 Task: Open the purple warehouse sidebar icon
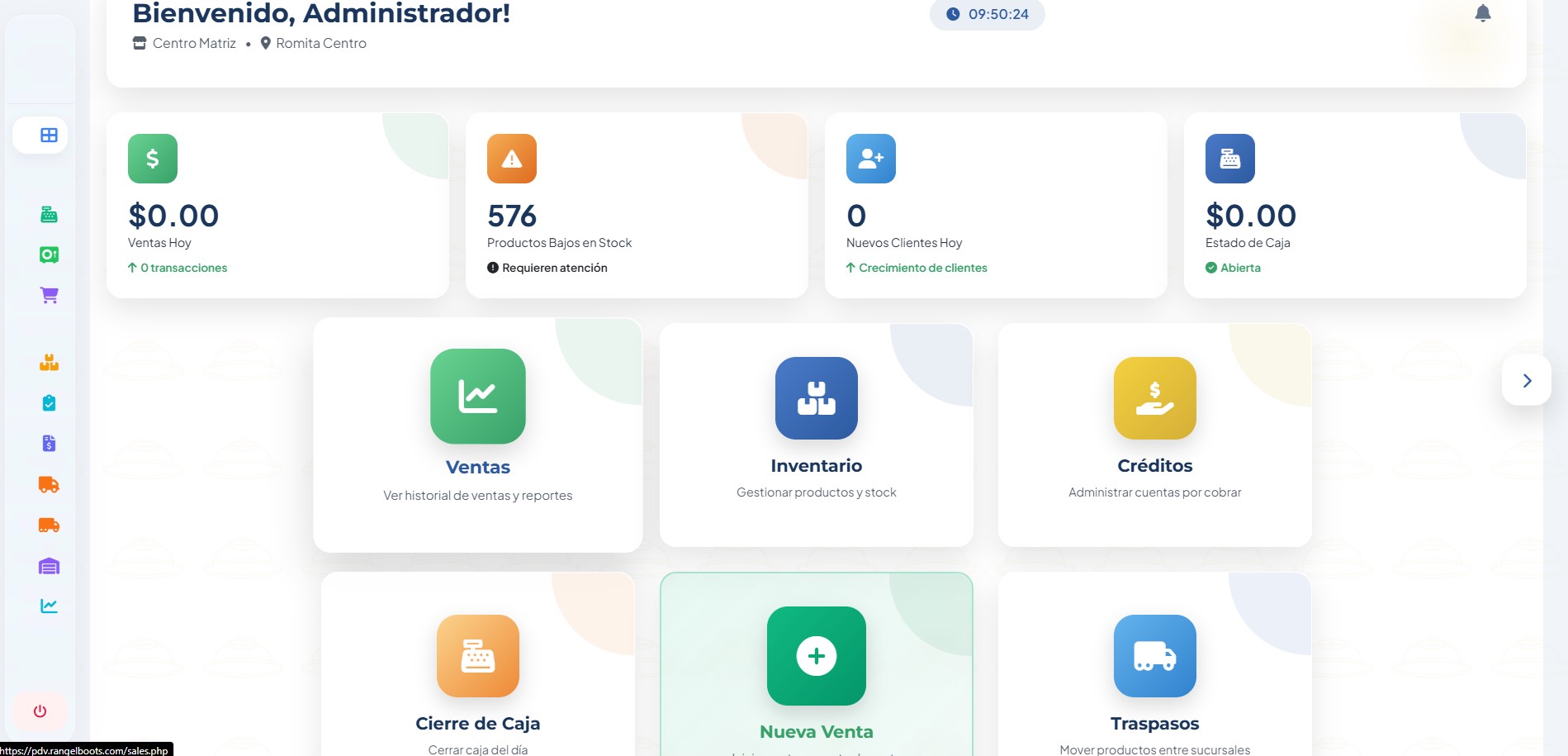pos(49,566)
